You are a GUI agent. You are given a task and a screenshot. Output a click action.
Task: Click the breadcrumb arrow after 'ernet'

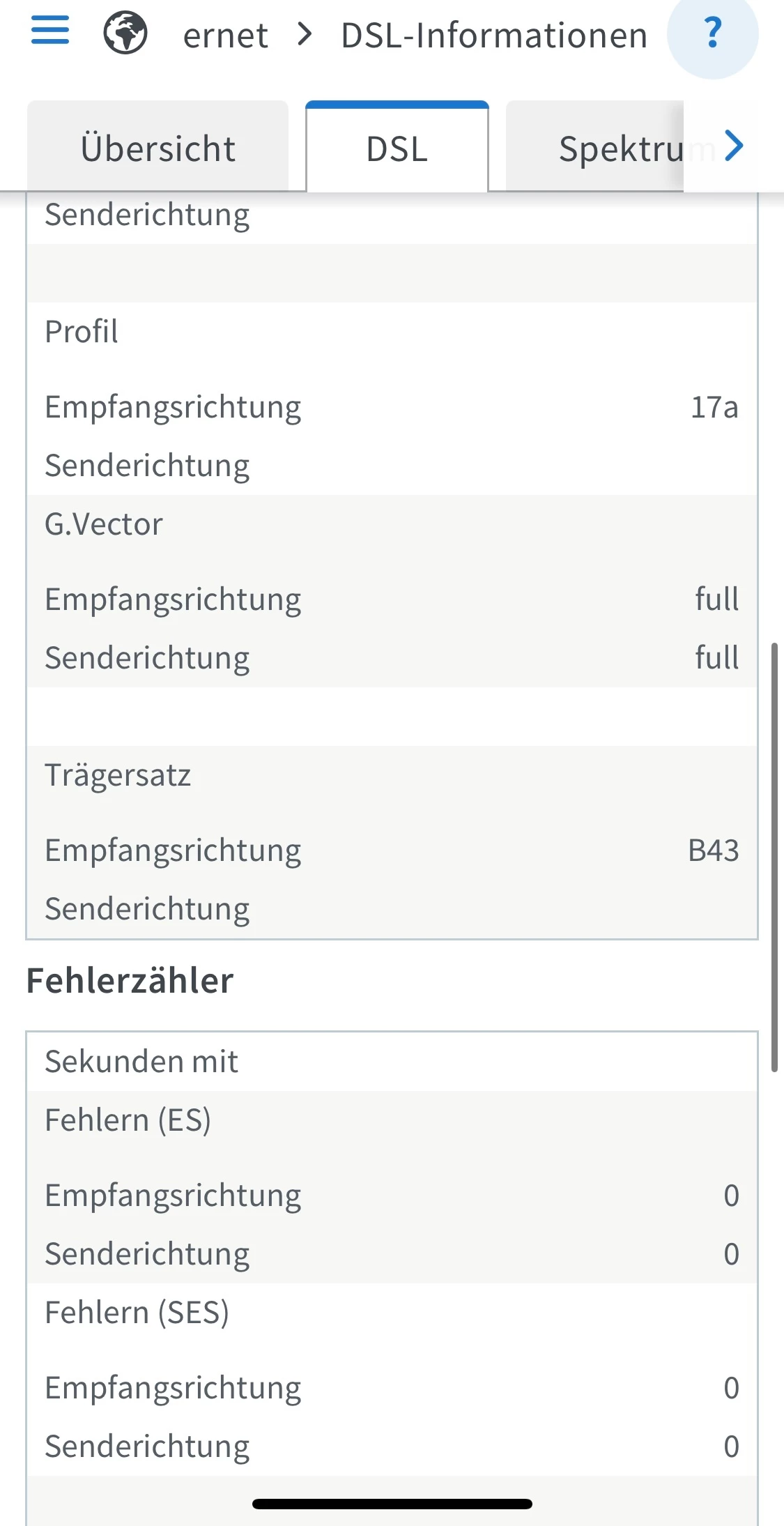(305, 34)
